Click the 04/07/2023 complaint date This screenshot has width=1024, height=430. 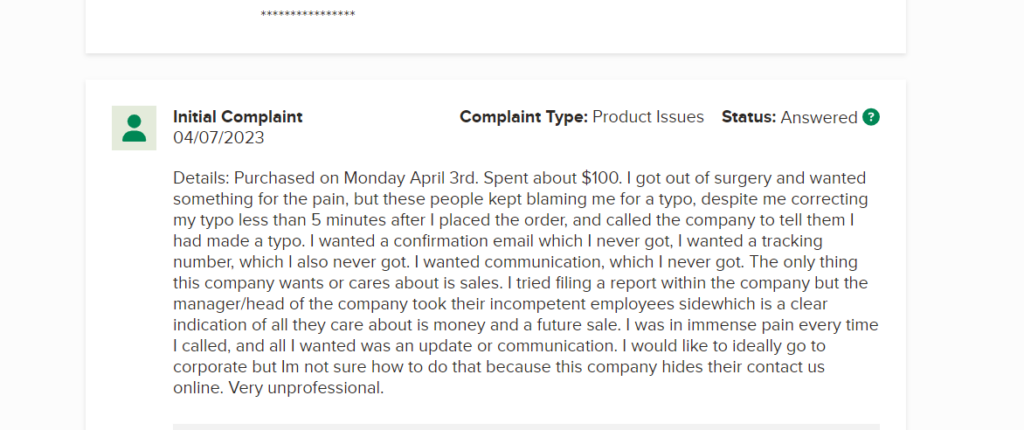tap(219, 138)
